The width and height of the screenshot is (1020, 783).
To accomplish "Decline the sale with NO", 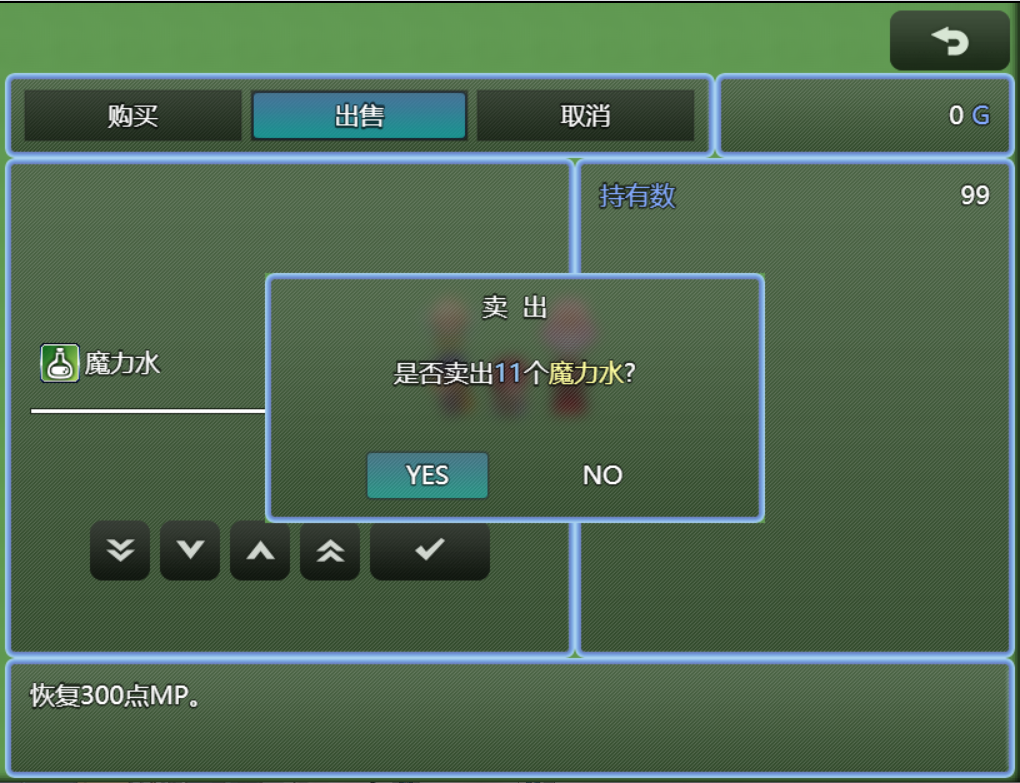I will pos(602,475).
